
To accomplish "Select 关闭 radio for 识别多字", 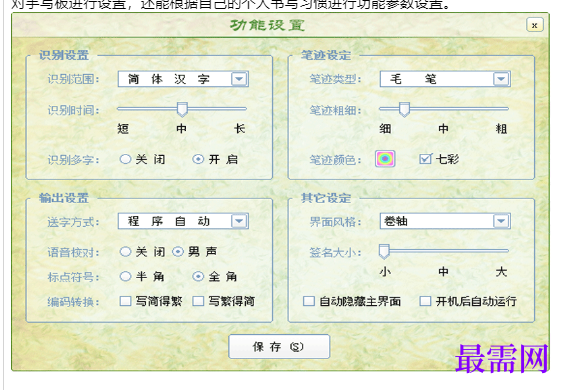I will pos(125,159).
